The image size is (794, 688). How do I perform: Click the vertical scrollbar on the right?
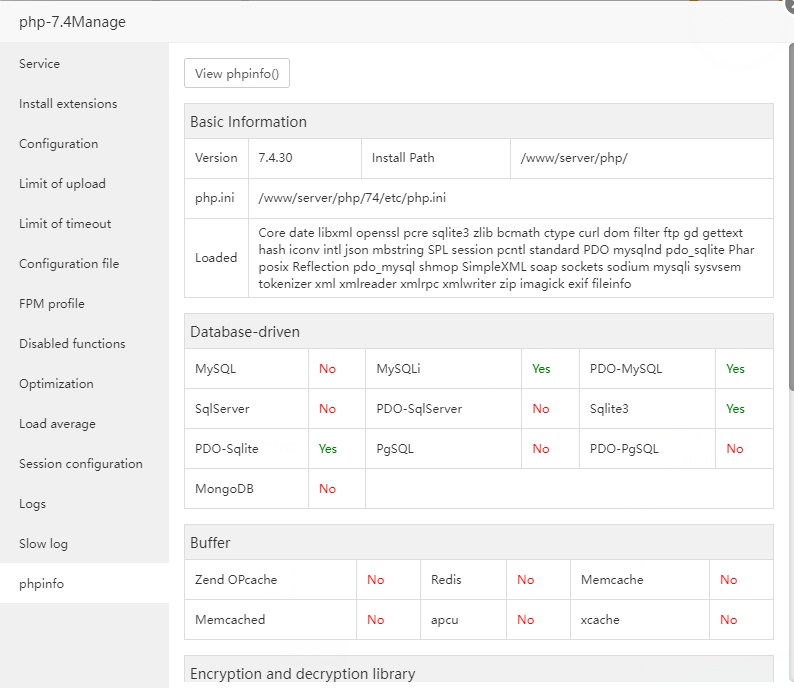click(x=790, y=200)
